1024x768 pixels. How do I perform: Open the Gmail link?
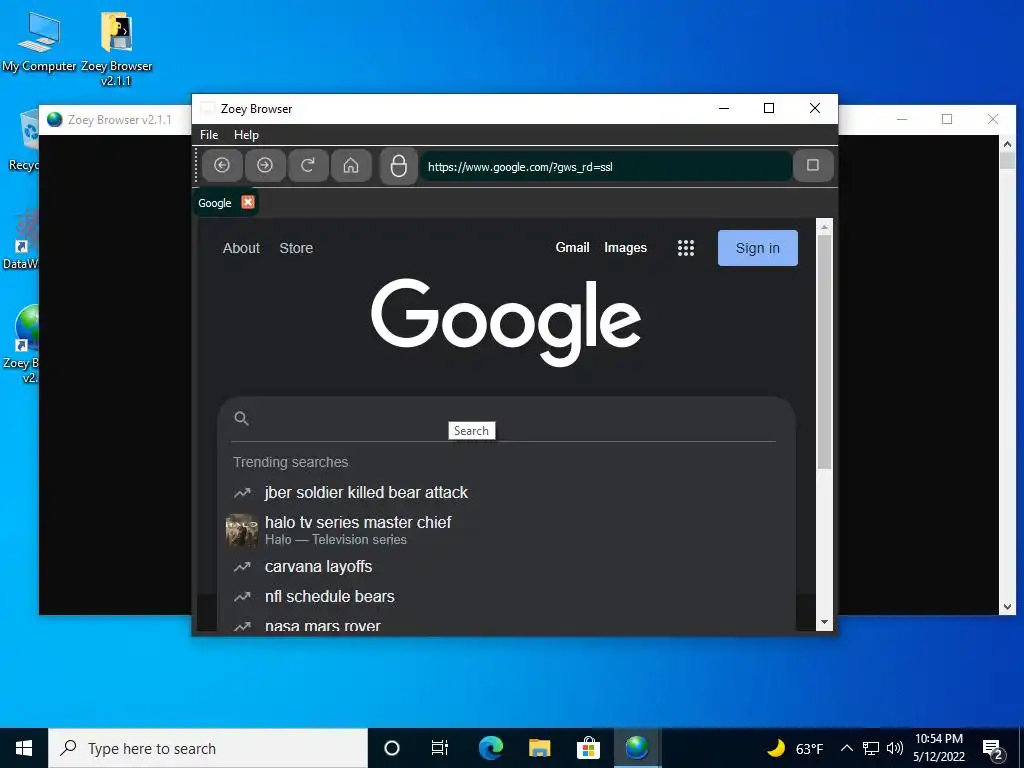pos(572,248)
